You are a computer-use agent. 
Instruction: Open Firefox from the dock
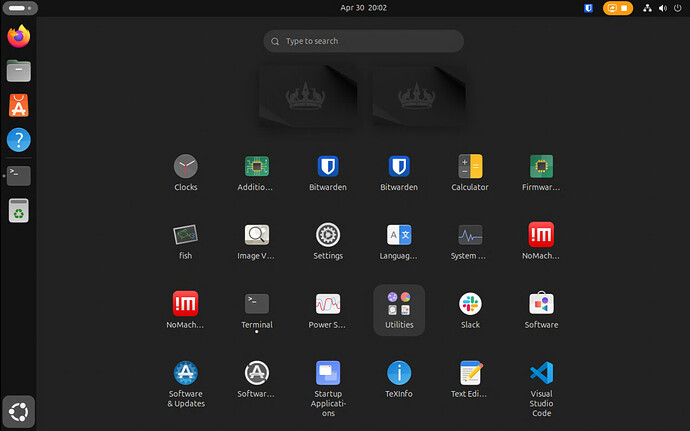point(18,37)
